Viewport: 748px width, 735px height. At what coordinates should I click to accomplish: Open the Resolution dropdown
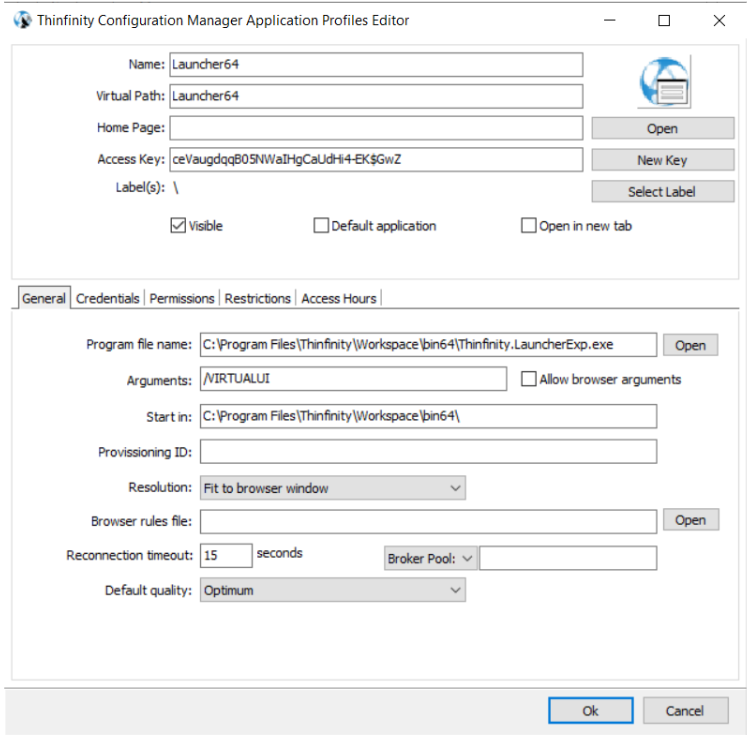pyautogui.click(x=333, y=488)
